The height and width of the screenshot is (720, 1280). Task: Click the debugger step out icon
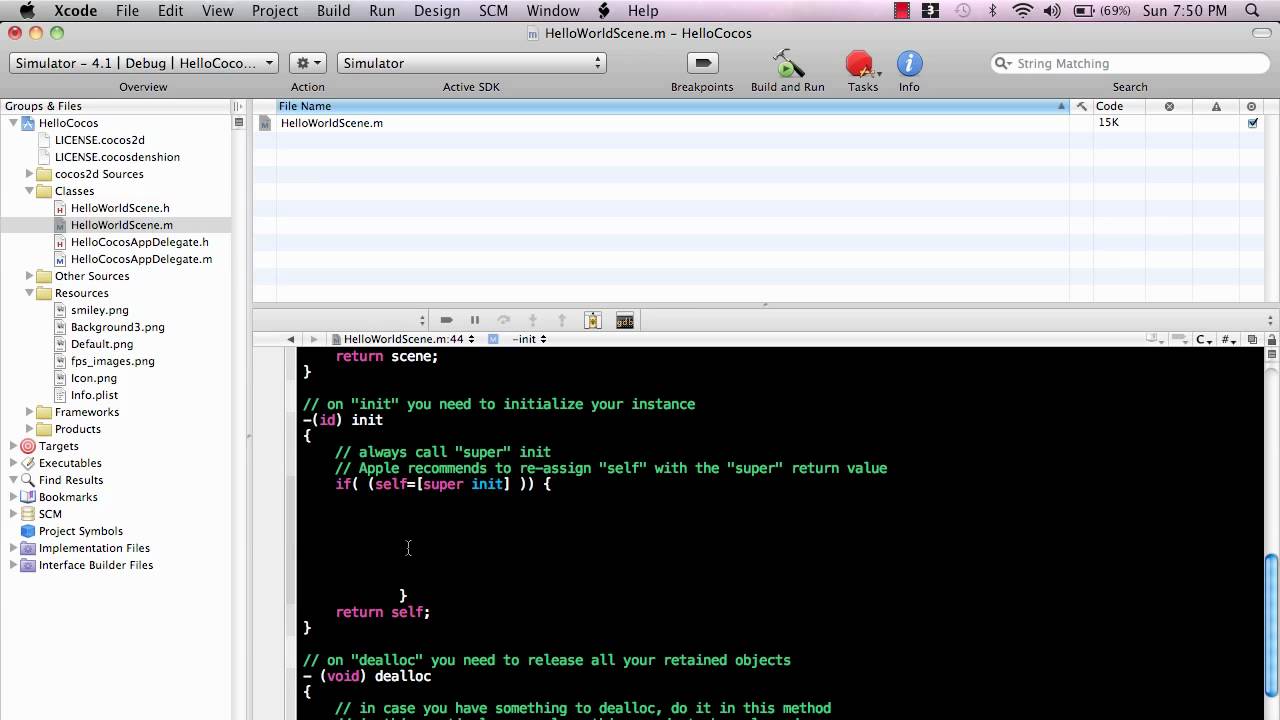click(562, 320)
